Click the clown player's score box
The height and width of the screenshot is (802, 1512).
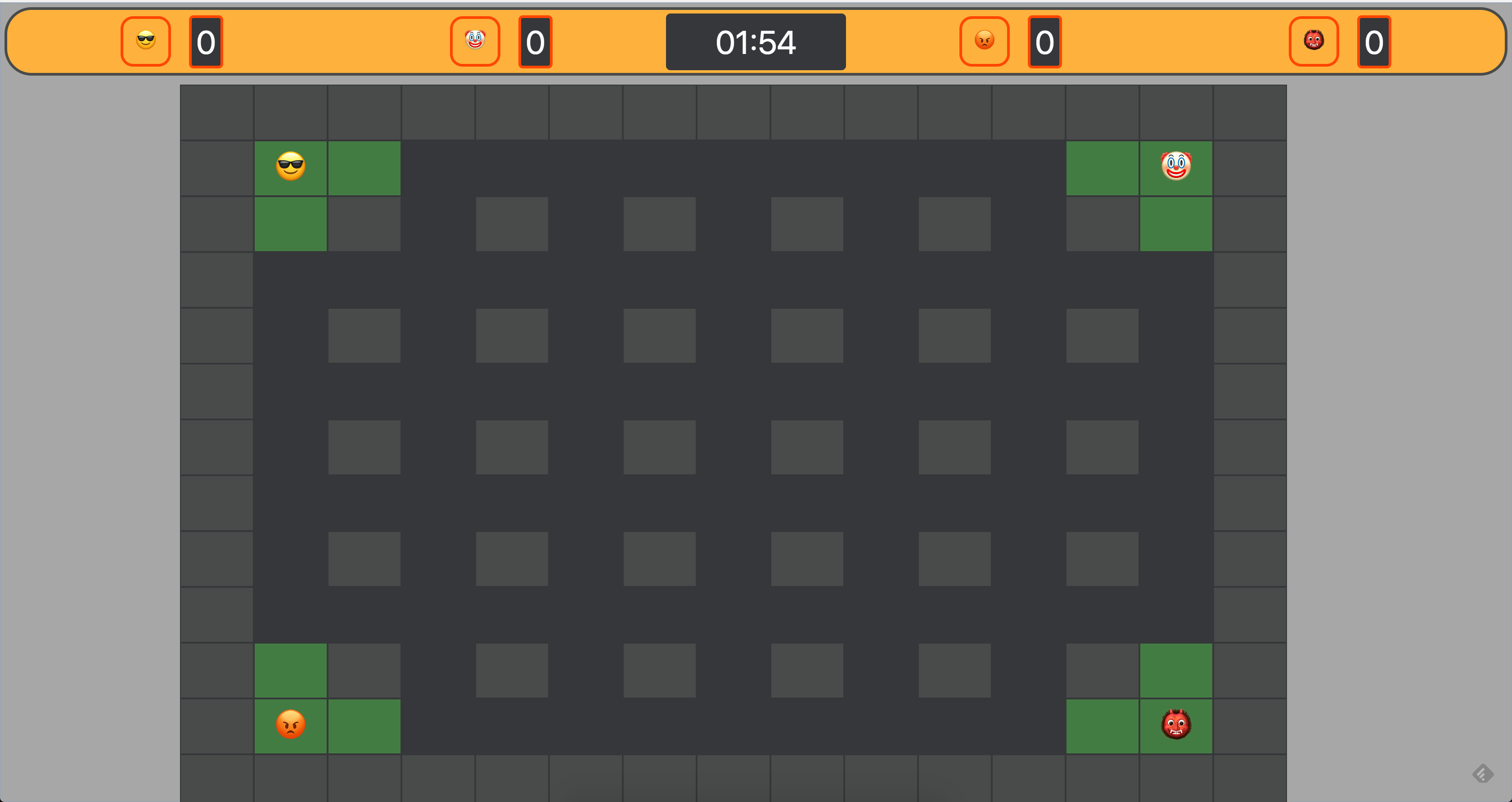pos(535,42)
